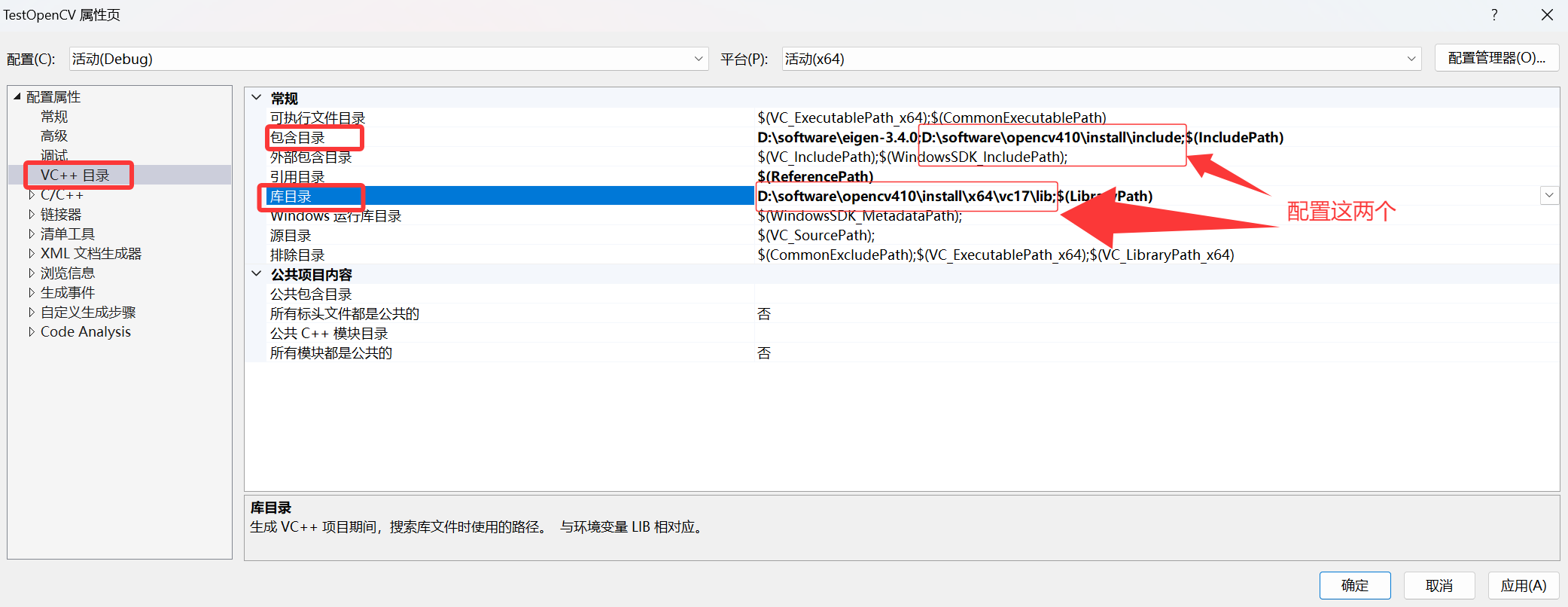Click the 配置管理器(O)... button
Image resolution: width=1568 pixels, height=607 pixels.
click(x=1496, y=58)
